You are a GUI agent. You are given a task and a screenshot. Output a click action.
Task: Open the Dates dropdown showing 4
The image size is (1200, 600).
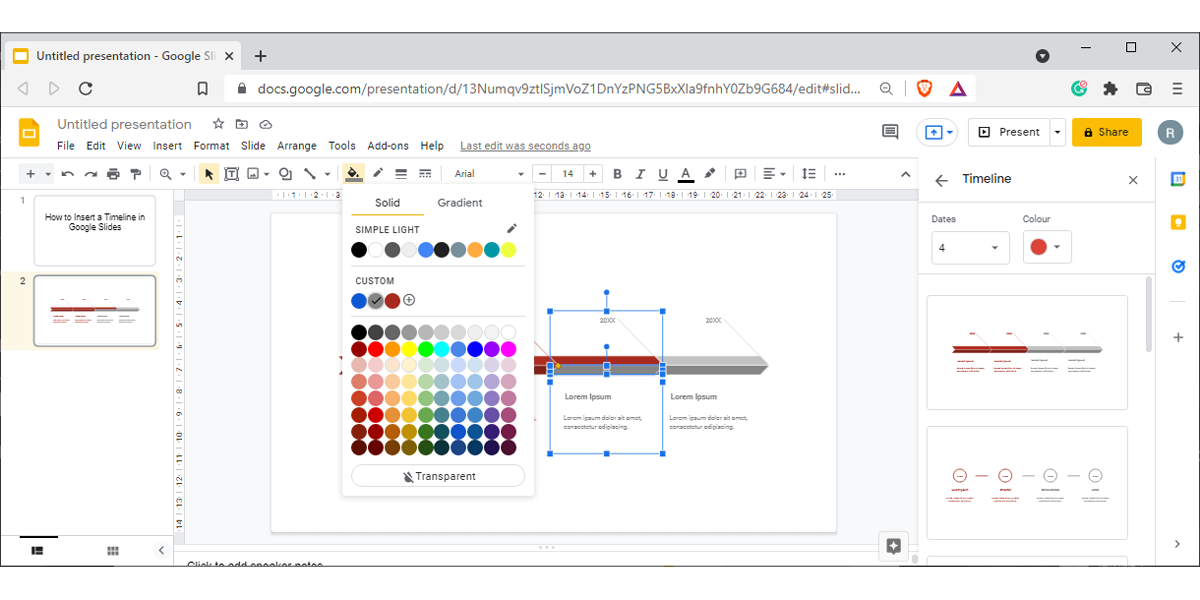pos(970,248)
